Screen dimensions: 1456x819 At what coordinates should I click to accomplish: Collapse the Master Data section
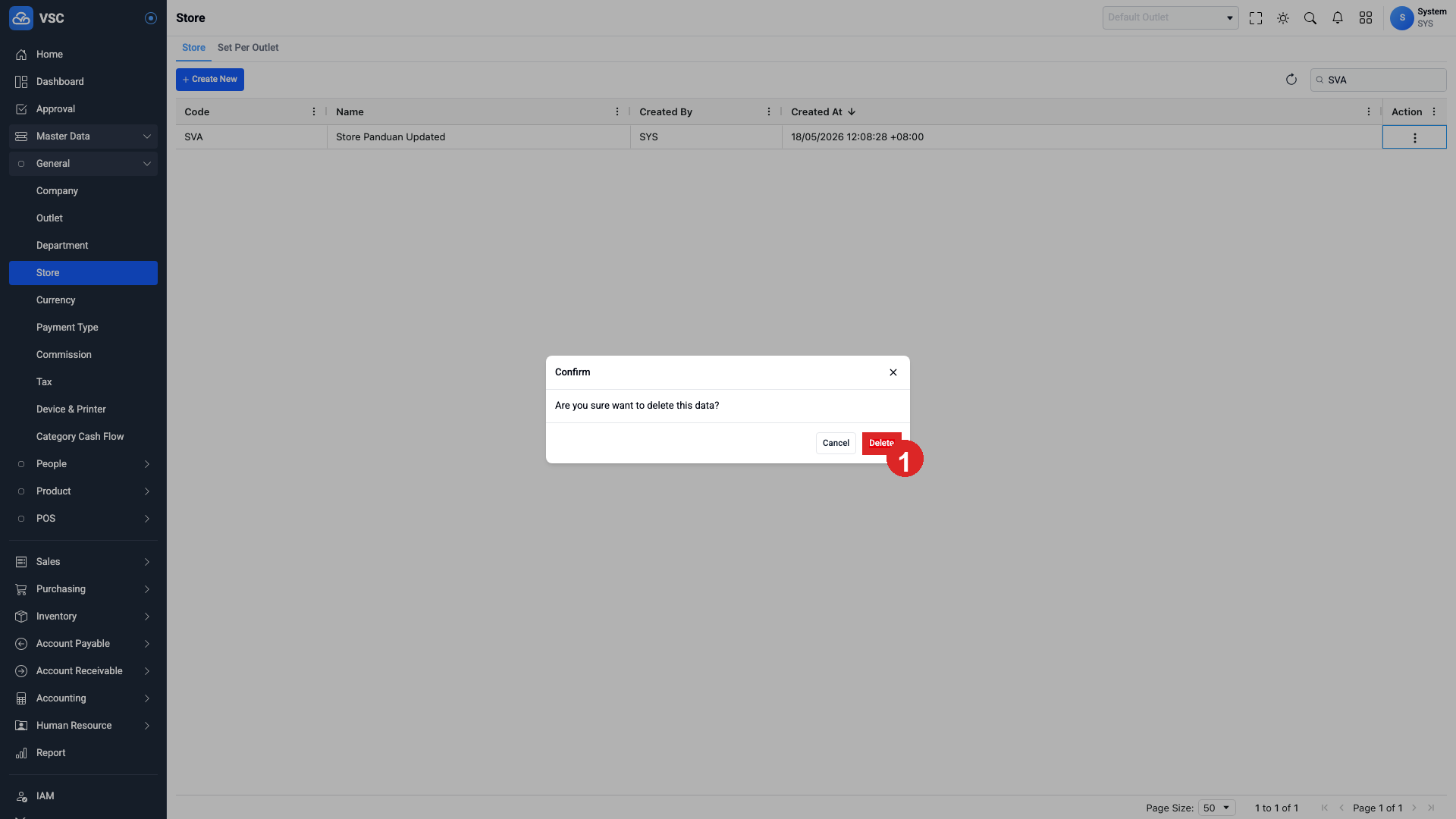tap(83, 136)
